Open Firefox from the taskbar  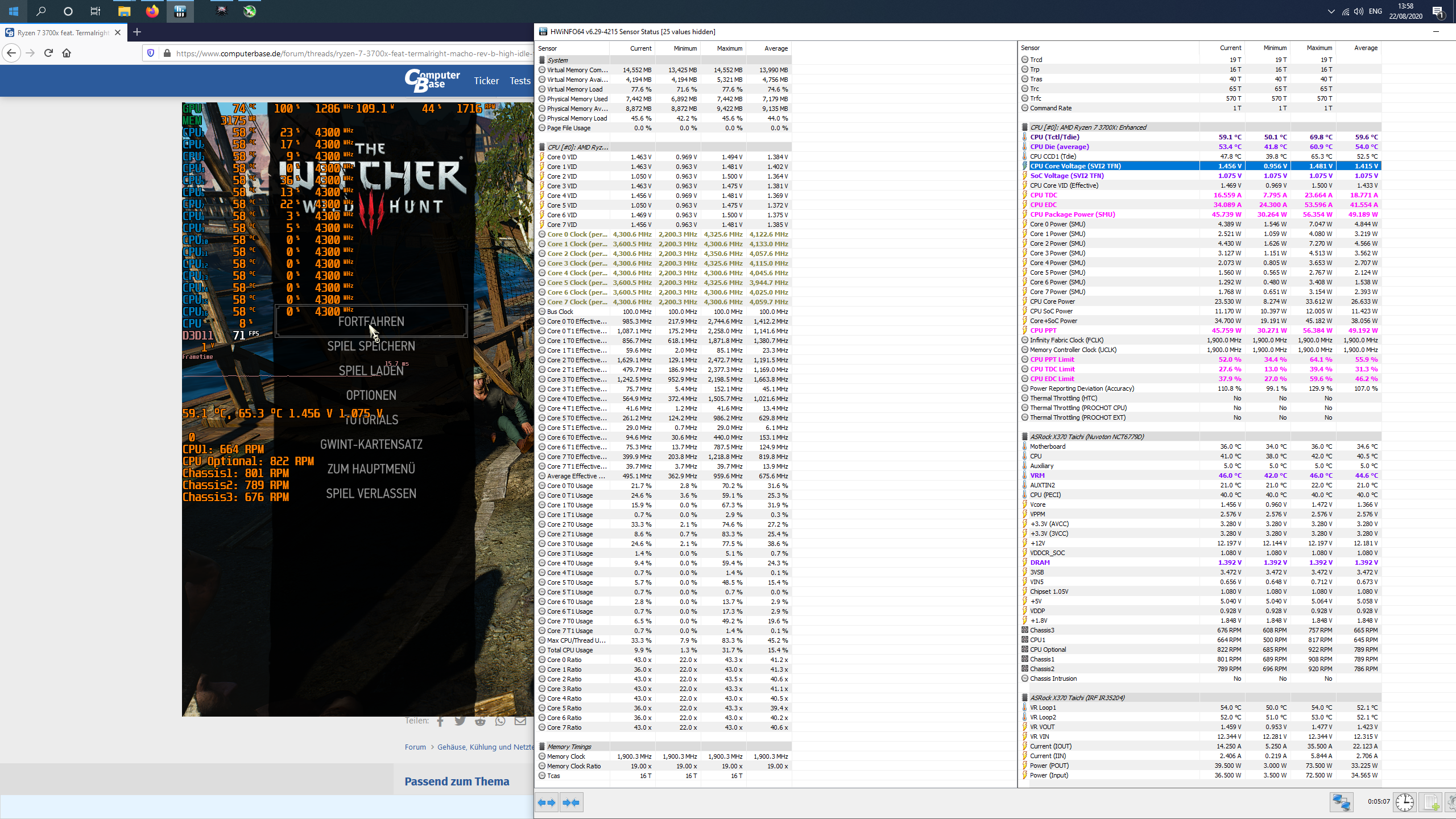click(152, 11)
